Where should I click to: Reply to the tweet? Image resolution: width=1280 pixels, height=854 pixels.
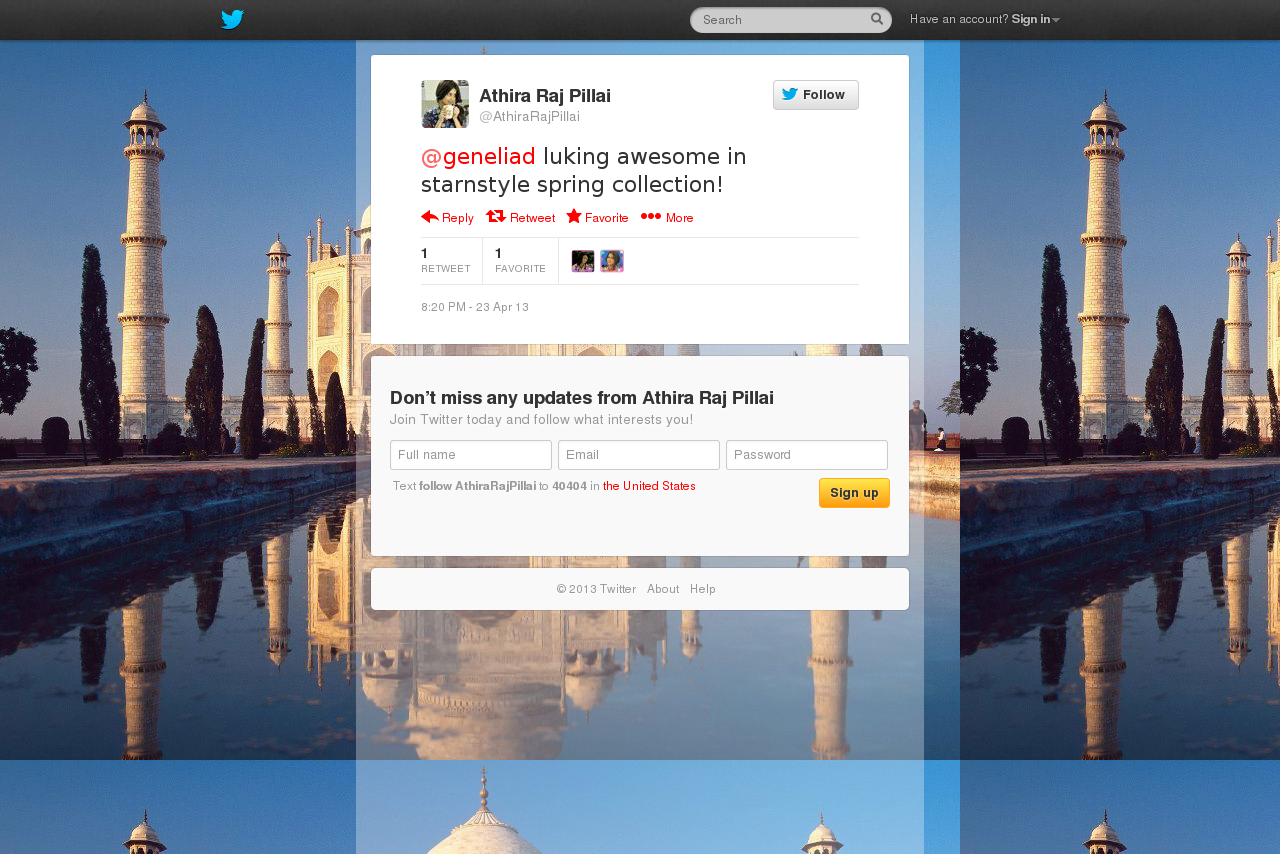point(447,217)
